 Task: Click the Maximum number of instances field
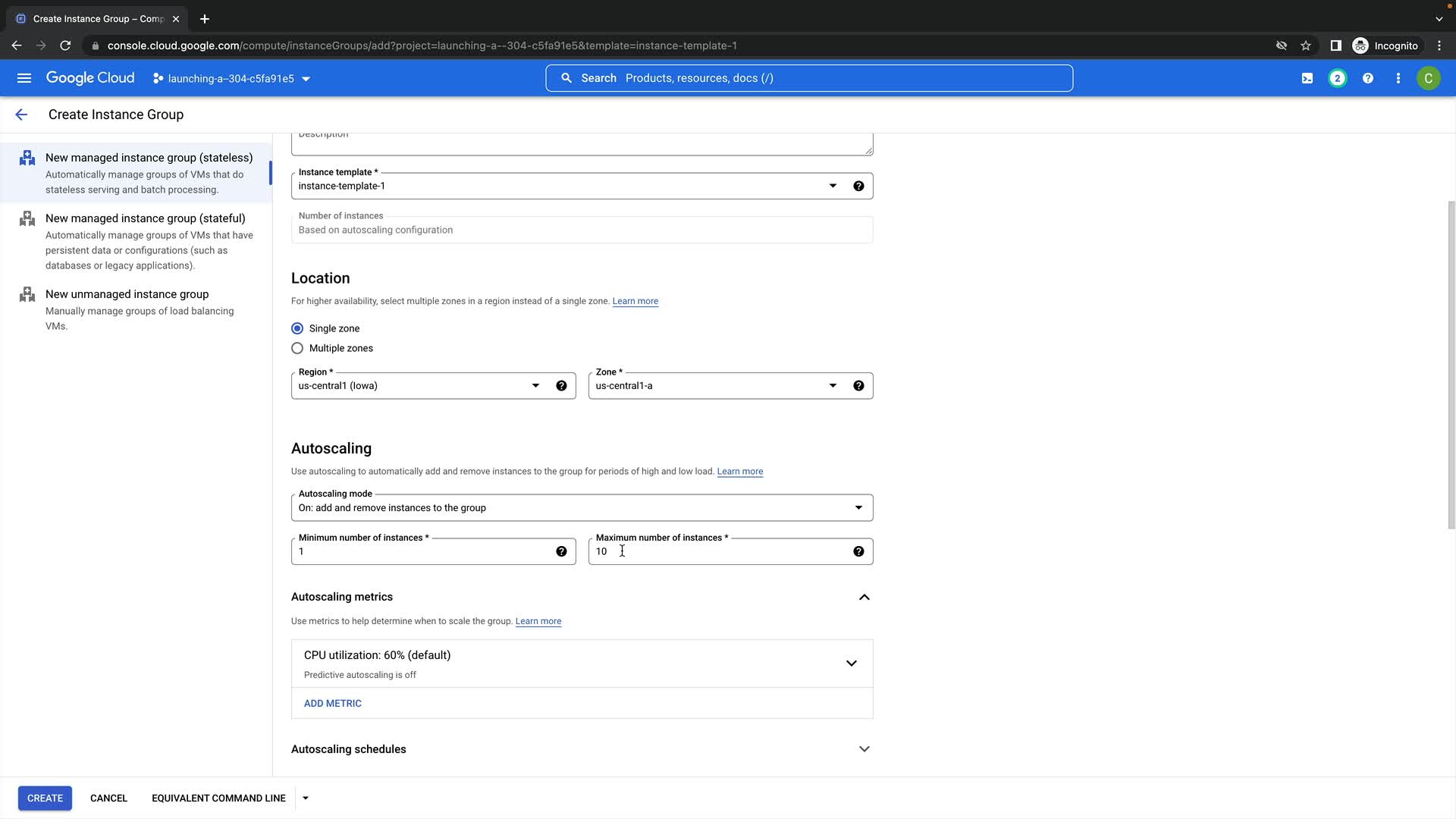[x=720, y=551]
